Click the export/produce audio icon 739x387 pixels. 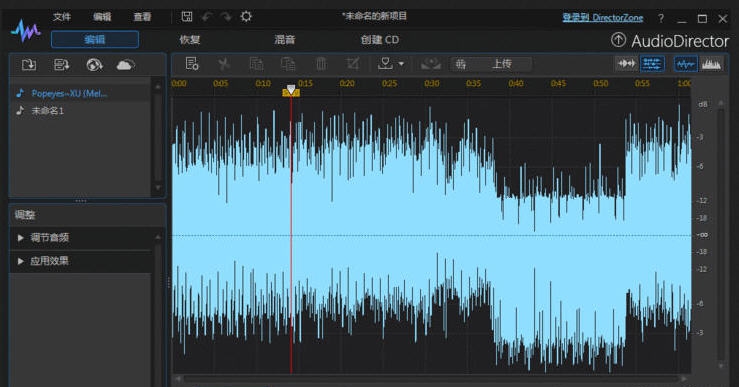click(x=385, y=63)
